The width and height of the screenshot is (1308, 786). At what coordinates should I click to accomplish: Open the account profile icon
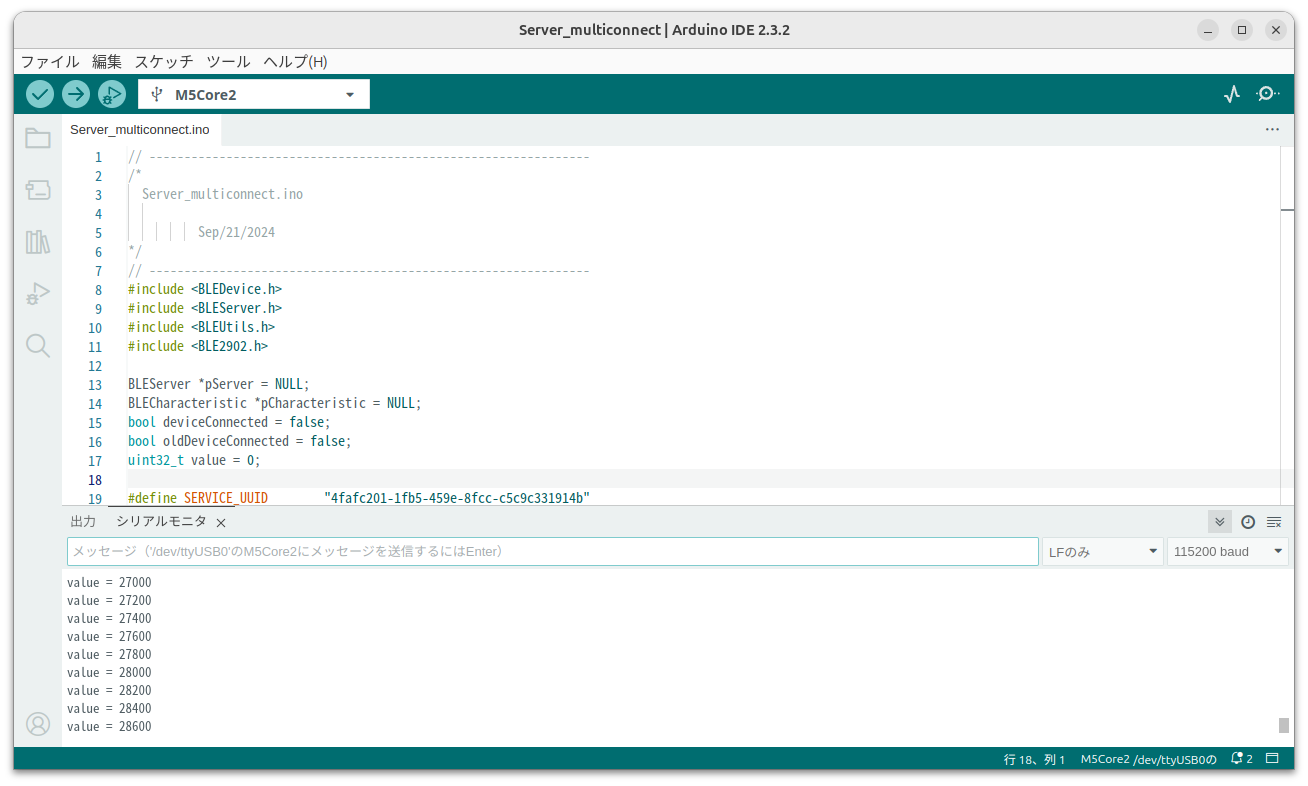pos(38,724)
